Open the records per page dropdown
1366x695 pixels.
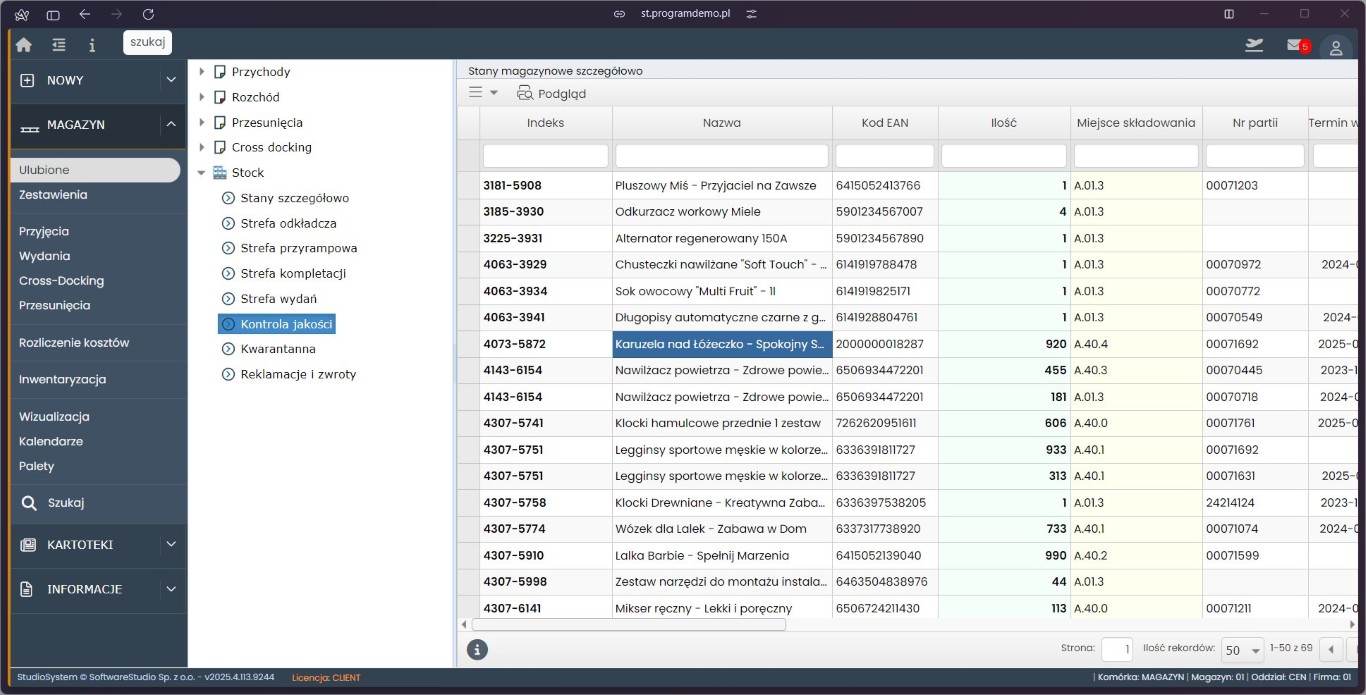pyautogui.click(x=1243, y=650)
